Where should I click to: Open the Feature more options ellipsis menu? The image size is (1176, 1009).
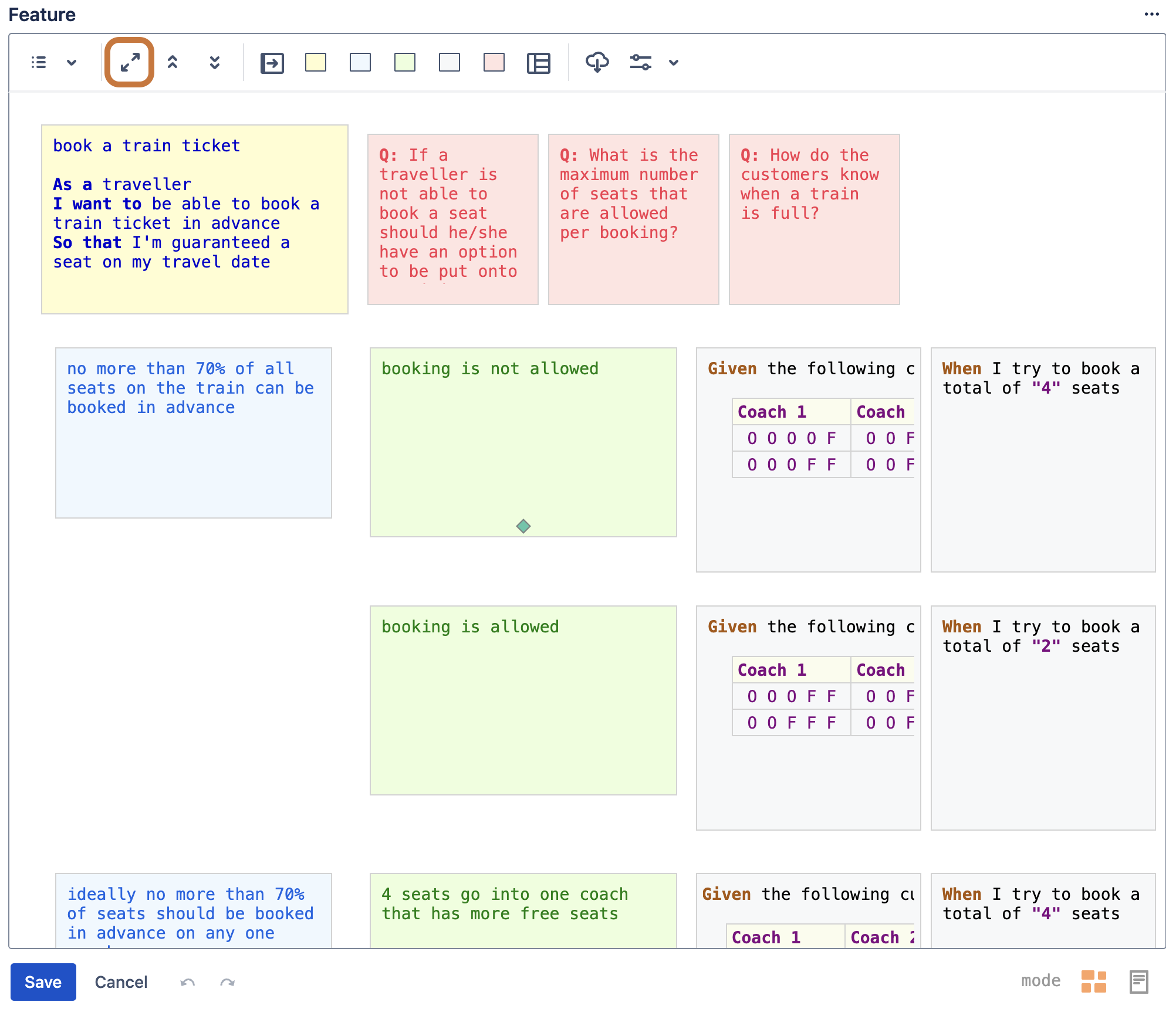coord(1151,14)
